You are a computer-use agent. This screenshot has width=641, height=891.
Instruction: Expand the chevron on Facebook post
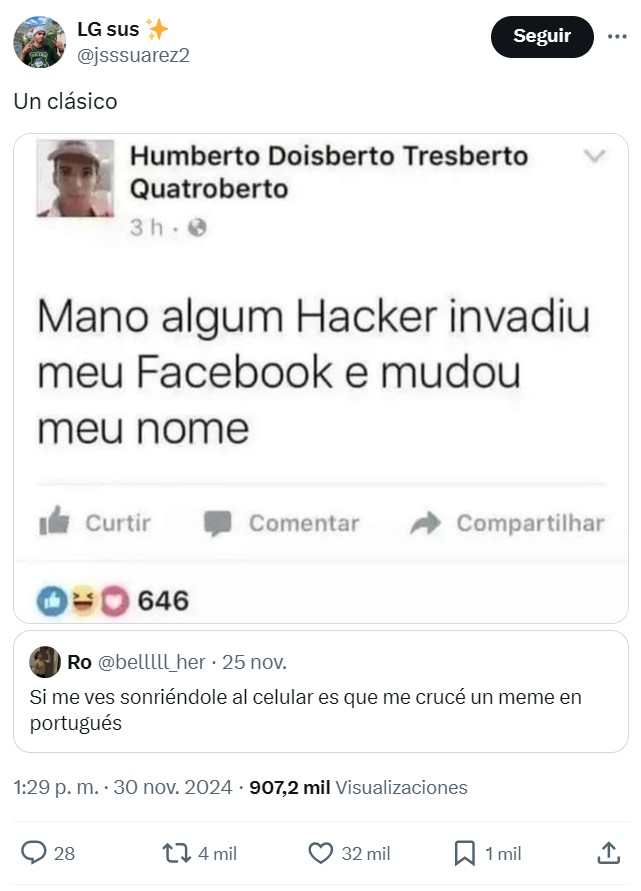[x=595, y=156]
